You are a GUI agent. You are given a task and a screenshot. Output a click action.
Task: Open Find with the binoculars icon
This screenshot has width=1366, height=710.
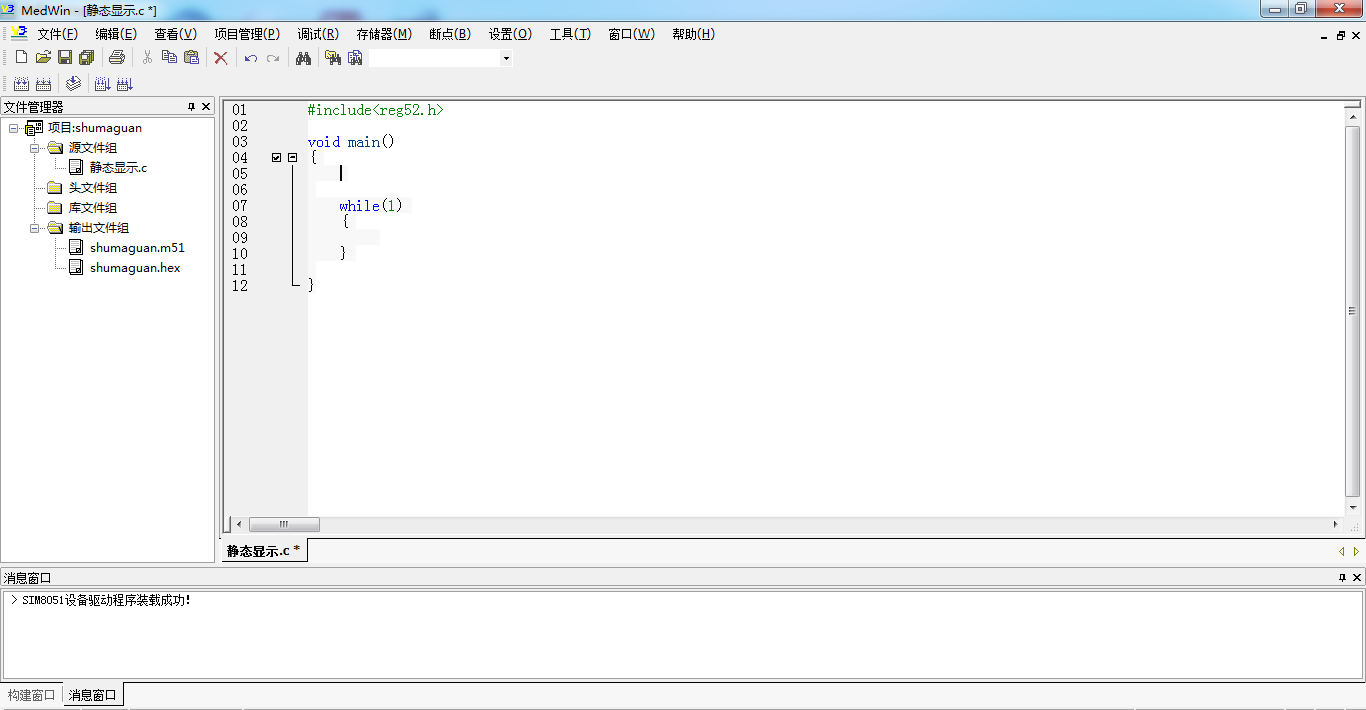click(x=303, y=58)
